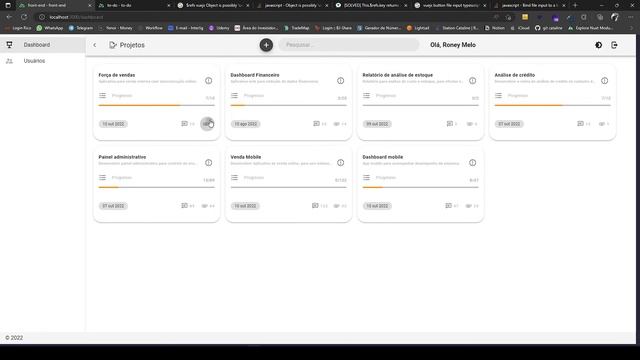640x360 pixels.
Task: Collapse sidebar with the chevron arrow
Action: (95, 45)
